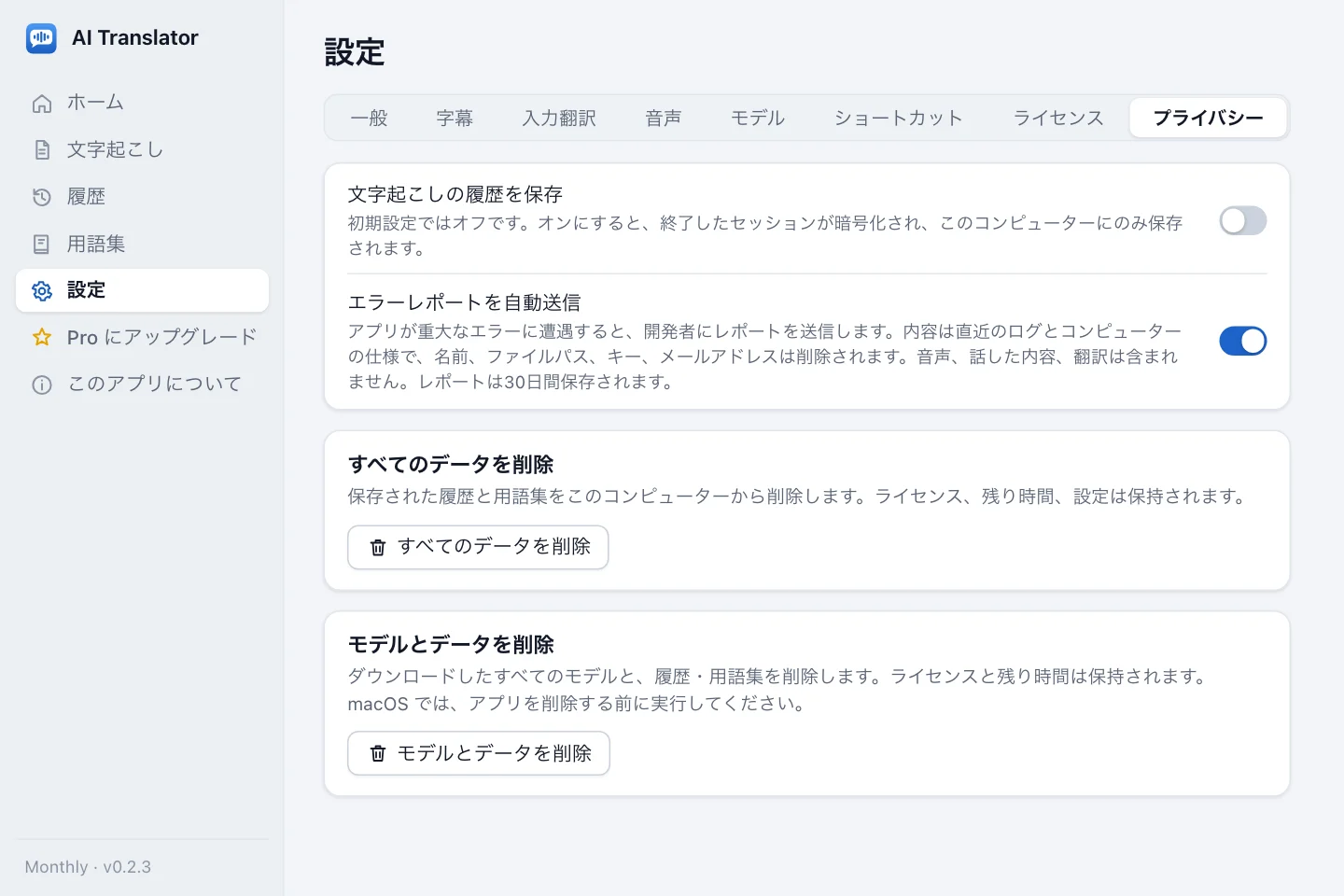The image size is (1344, 896).
Task: Open the モデル tab
Action: point(758,119)
